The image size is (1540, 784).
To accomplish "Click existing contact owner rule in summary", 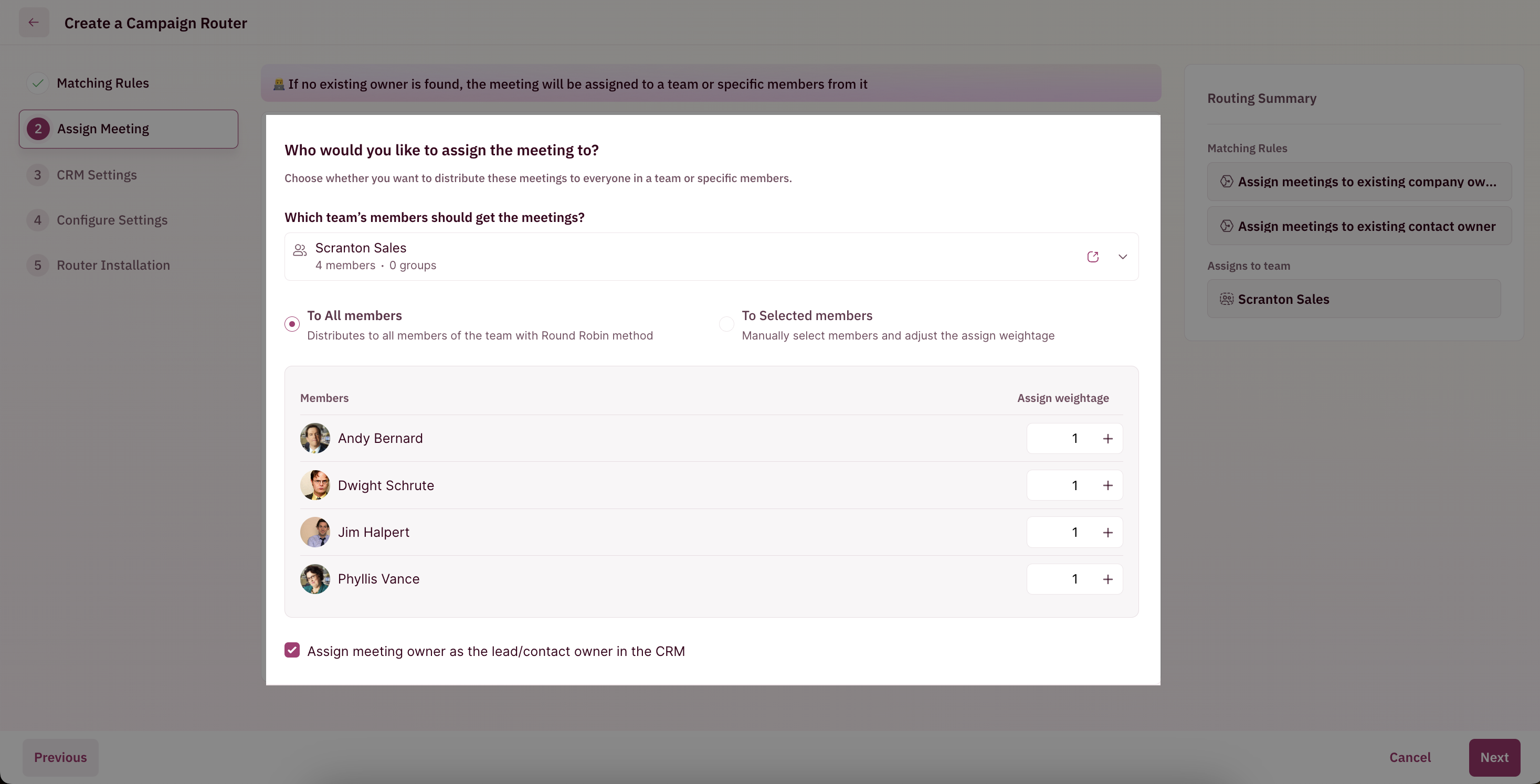I will [1359, 227].
